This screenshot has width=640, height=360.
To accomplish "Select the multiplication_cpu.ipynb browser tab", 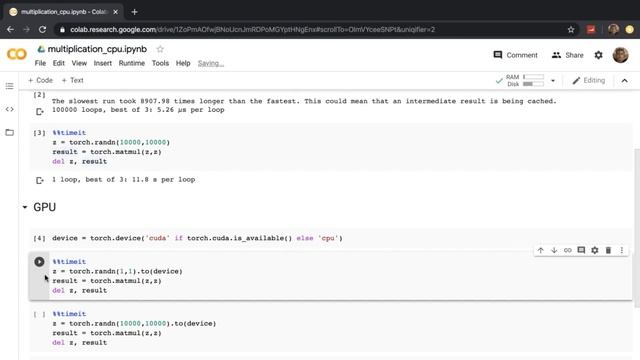I will click(63, 12).
